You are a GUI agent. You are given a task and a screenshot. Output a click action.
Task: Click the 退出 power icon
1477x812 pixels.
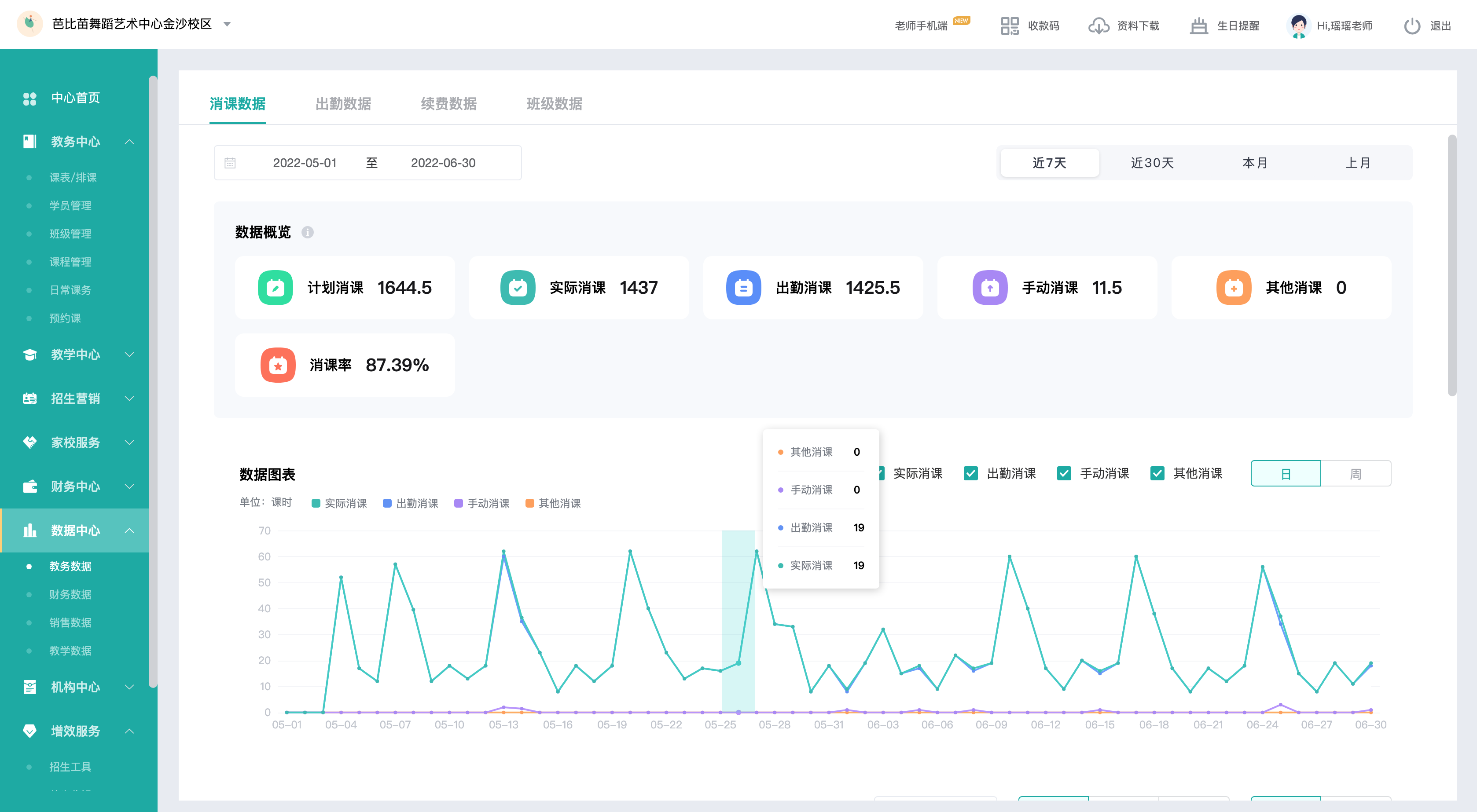coord(1411,26)
